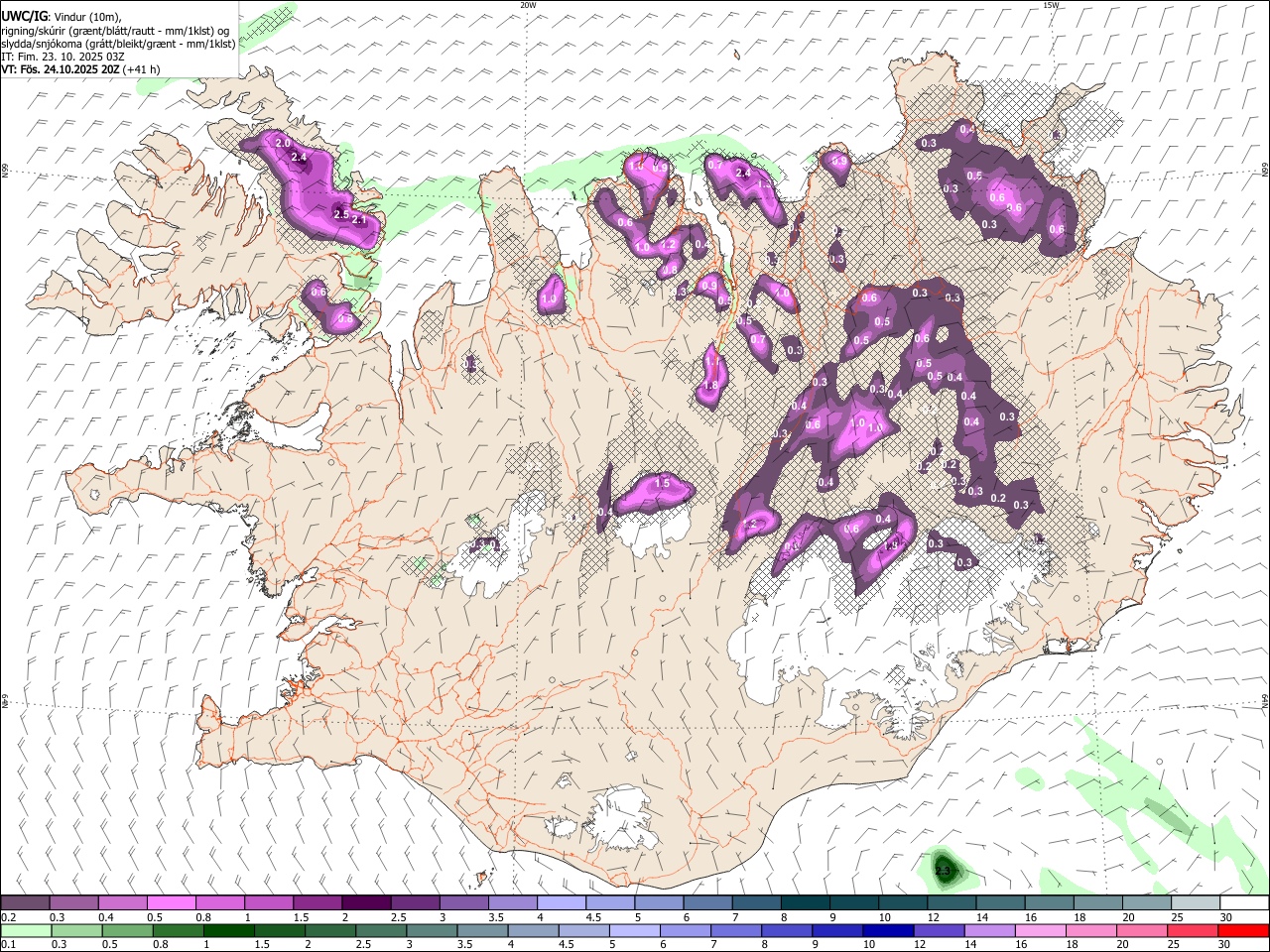
Task: Select the 0.3 swatch in the upper snow legend
Action: tap(73, 903)
